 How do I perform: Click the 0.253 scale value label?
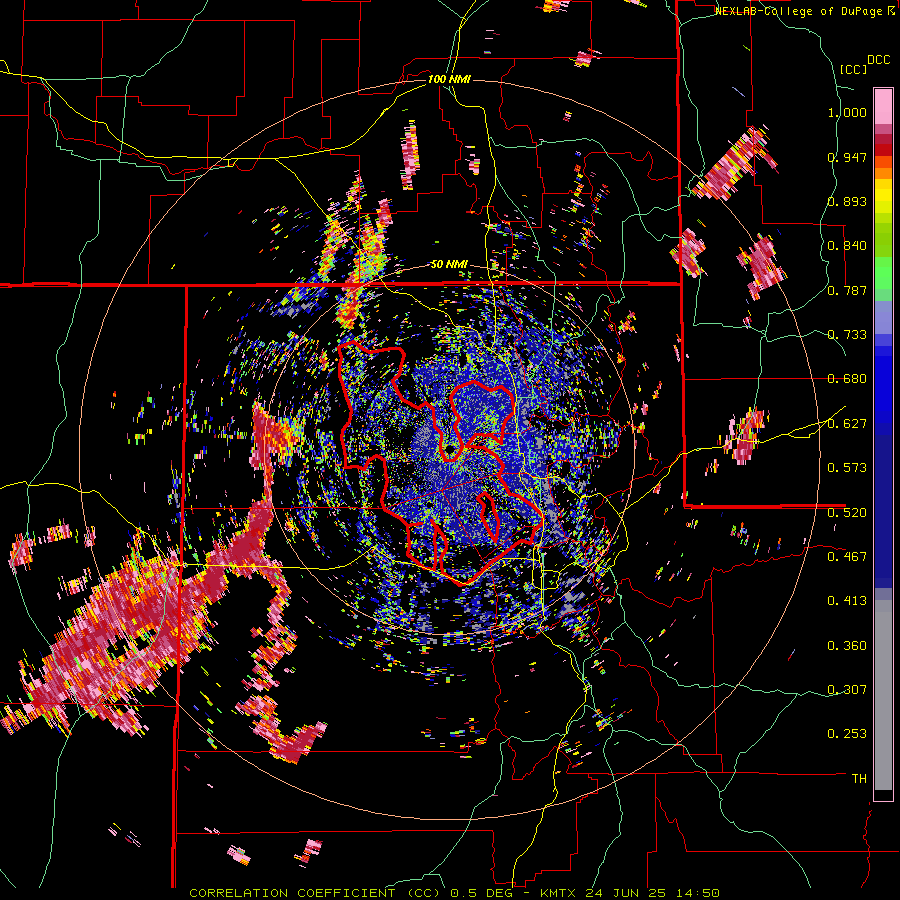click(847, 734)
